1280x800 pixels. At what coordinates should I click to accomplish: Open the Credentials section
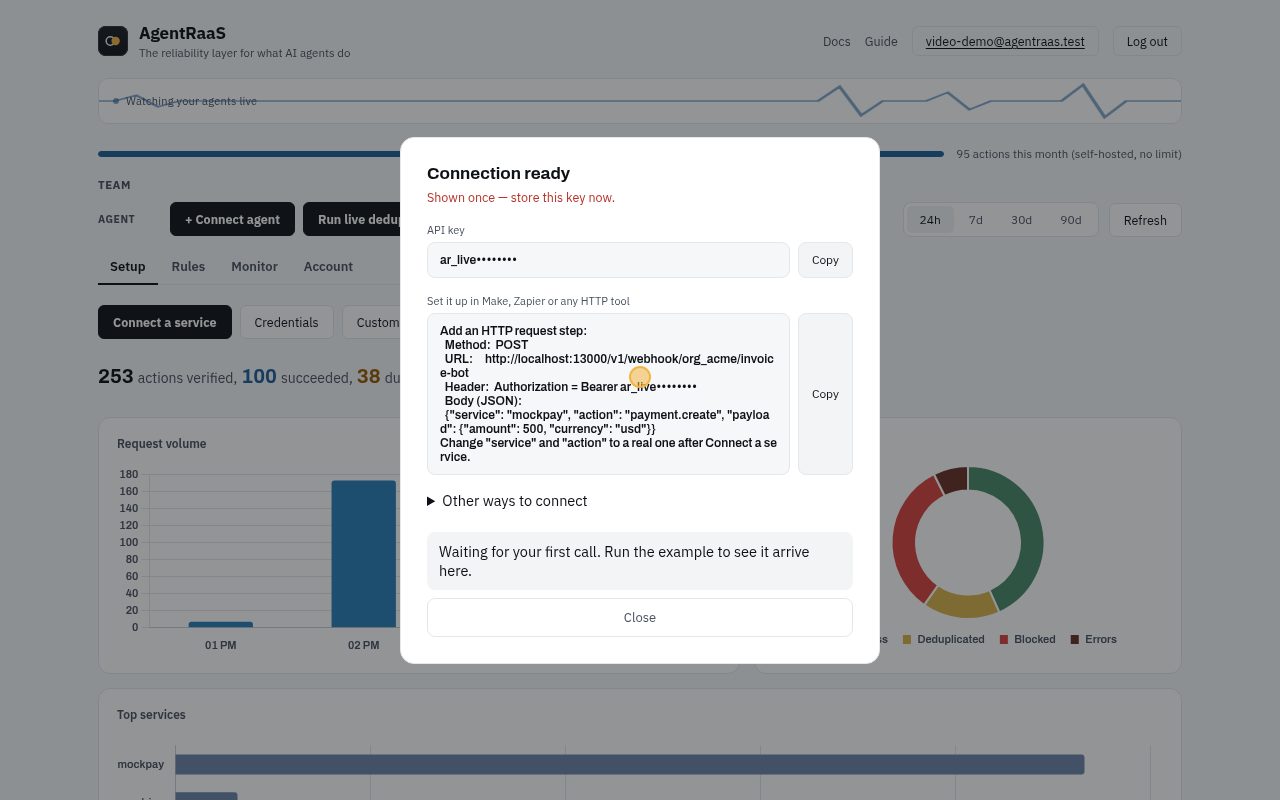(x=286, y=323)
